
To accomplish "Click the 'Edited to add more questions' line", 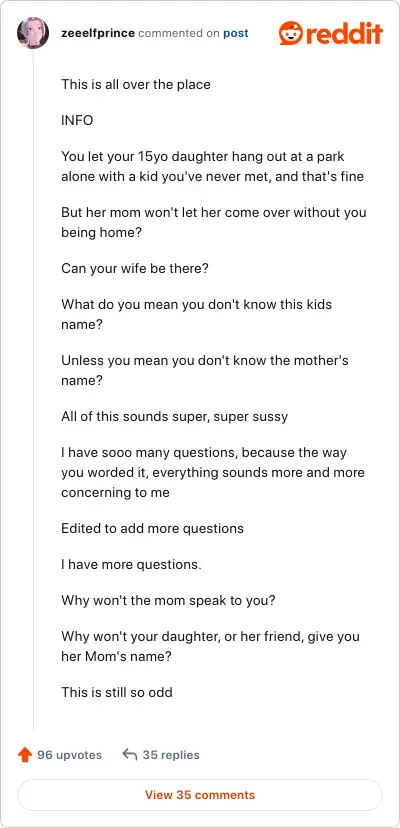I will [152, 528].
